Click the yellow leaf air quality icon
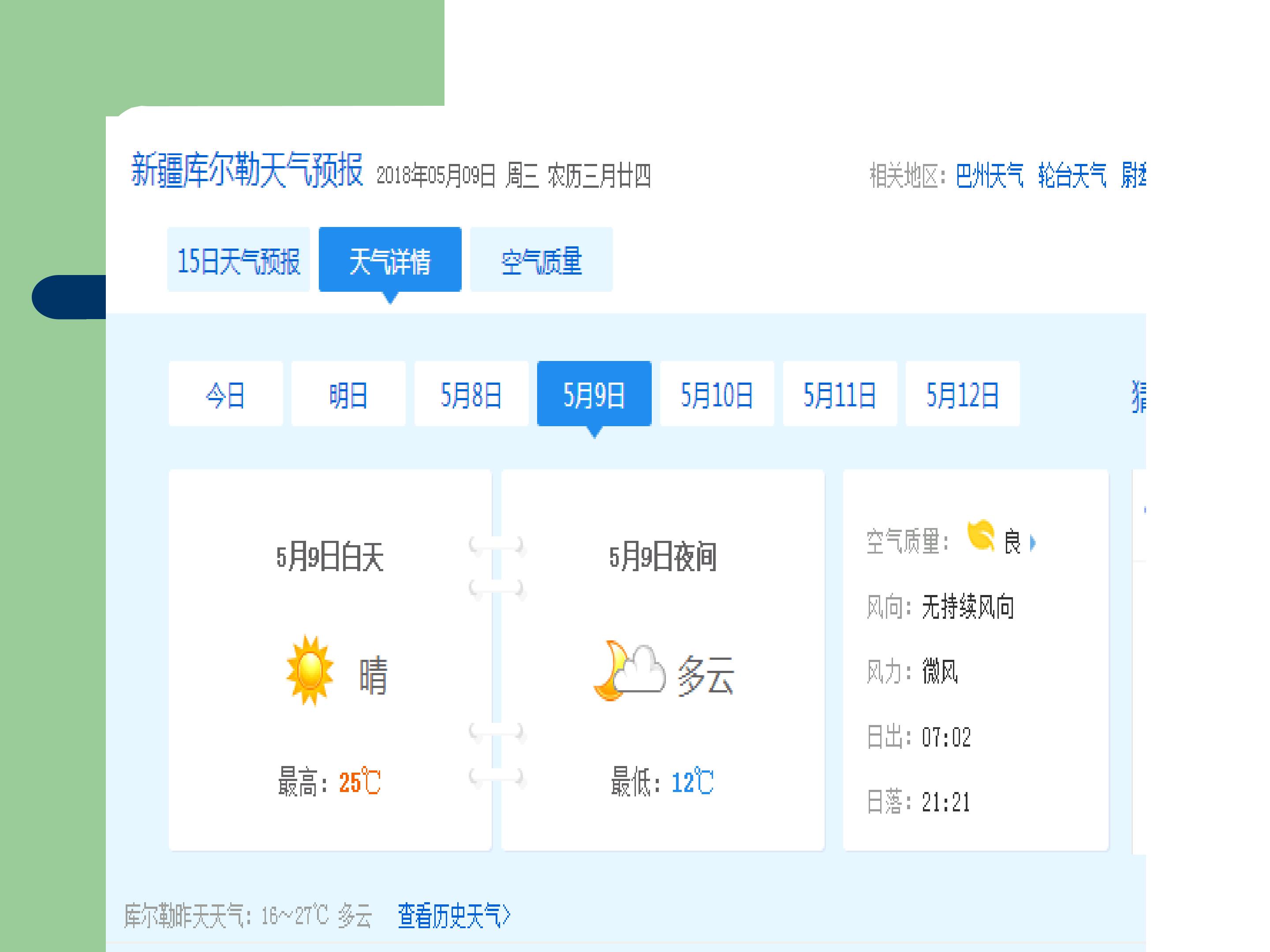 pos(981,535)
